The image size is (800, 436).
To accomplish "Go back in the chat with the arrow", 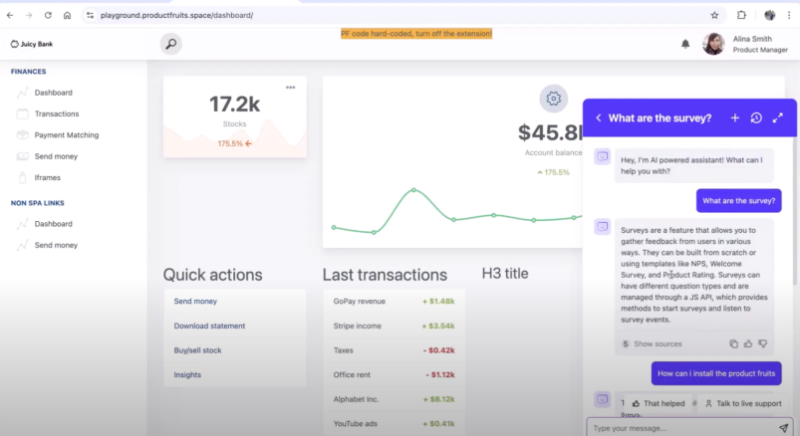I will (598, 118).
